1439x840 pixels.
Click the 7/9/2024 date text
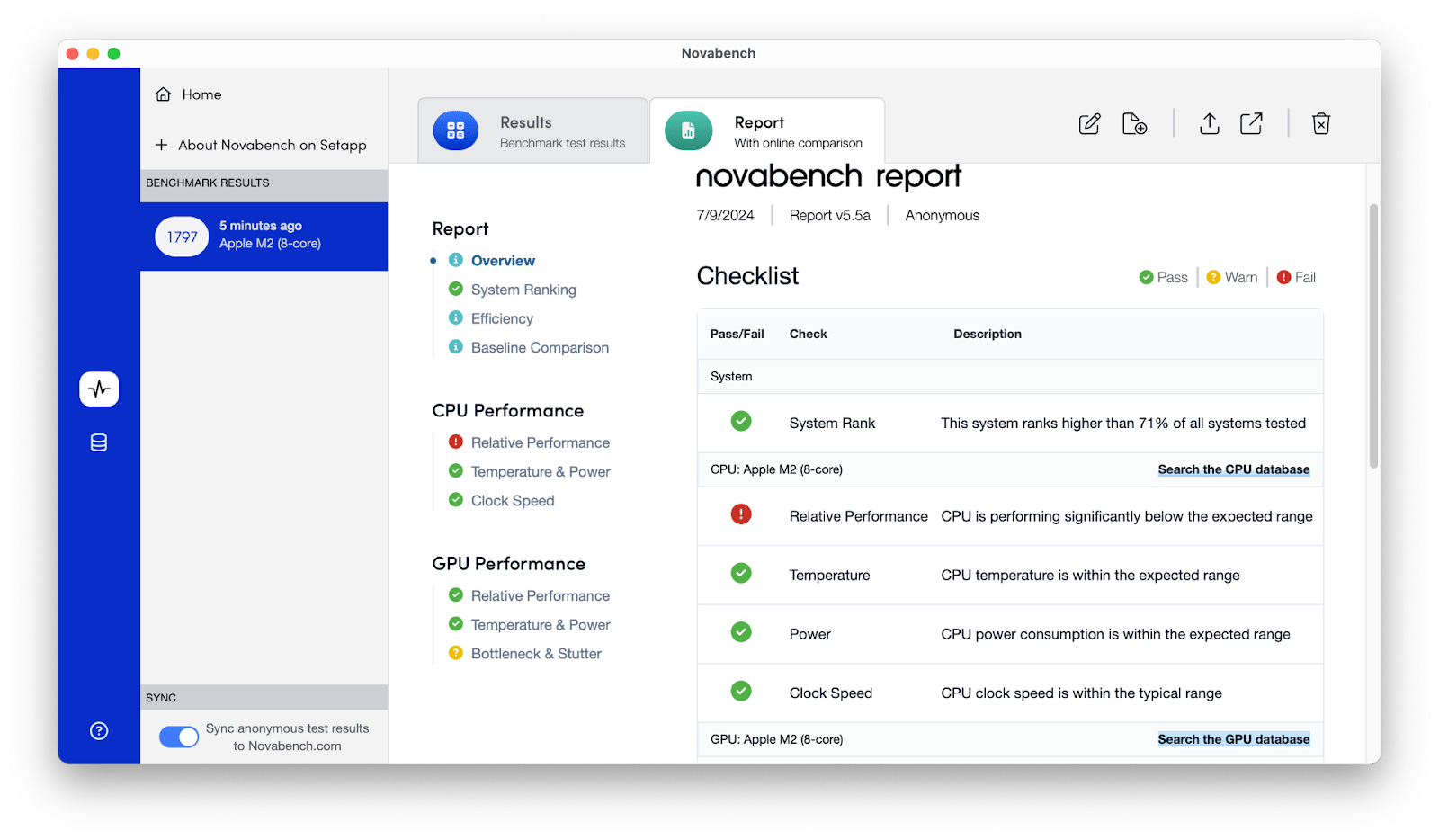pyautogui.click(x=725, y=216)
